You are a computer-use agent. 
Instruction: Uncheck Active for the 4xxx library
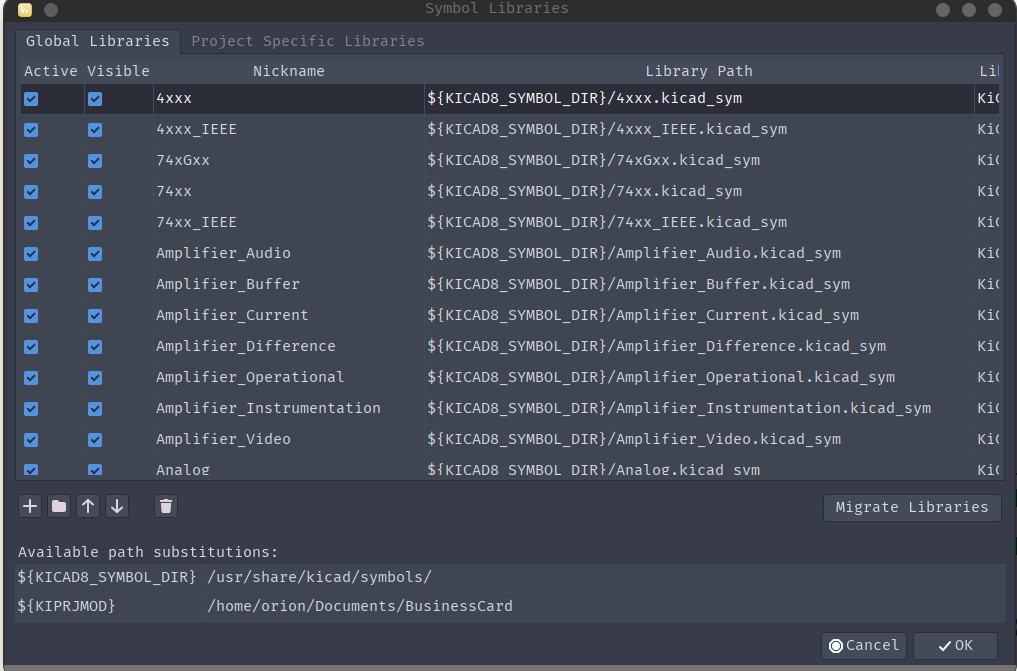(31, 98)
